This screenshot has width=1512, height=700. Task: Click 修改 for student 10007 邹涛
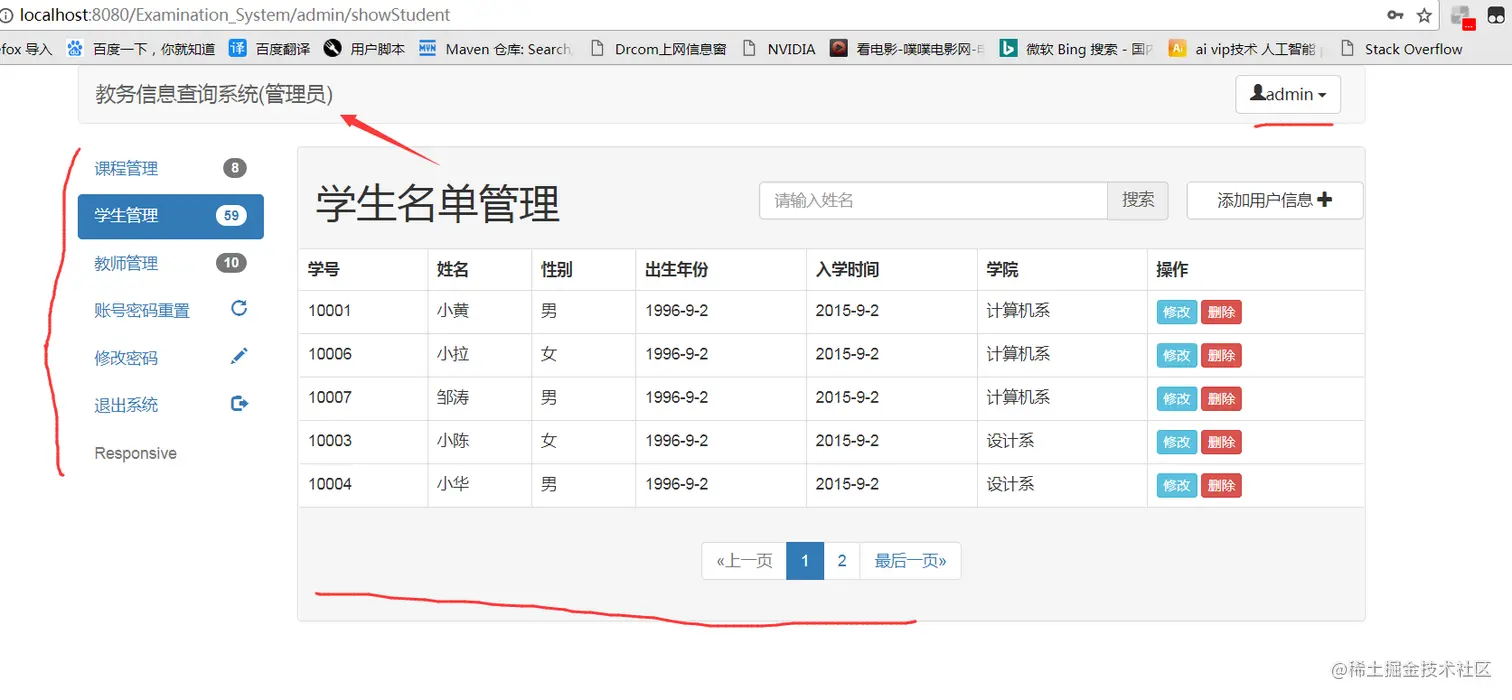click(1177, 399)
